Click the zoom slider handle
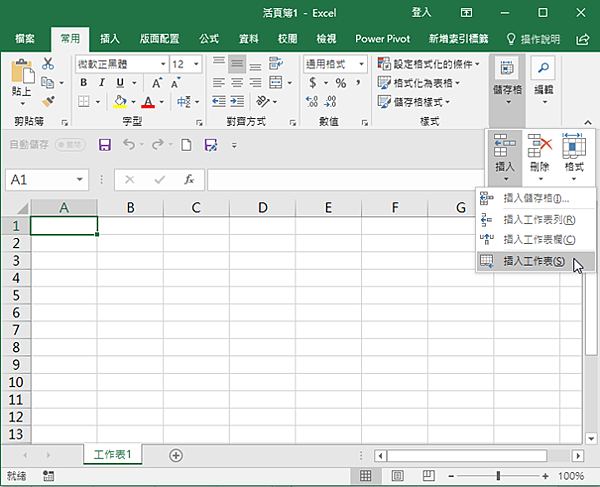This screenshot has width=600, height=487. pos(498,476)
